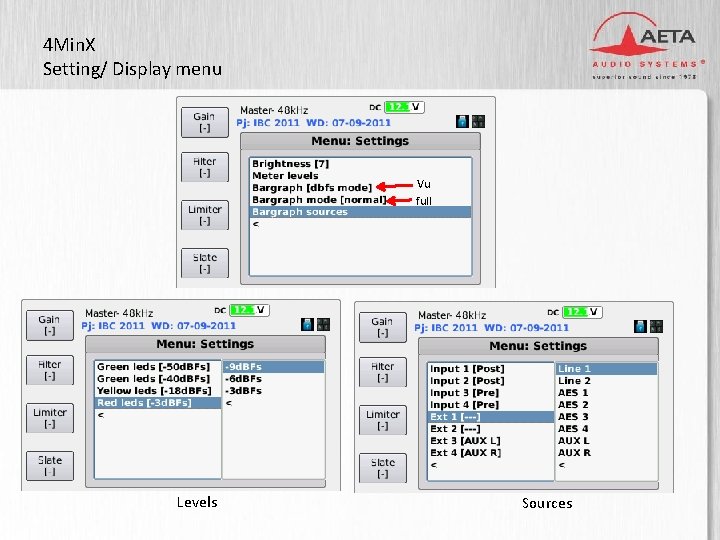The height and width of the screenshot is (540, 720).
Task: Choose the -9dBFs level option
Action: [274, 367]
